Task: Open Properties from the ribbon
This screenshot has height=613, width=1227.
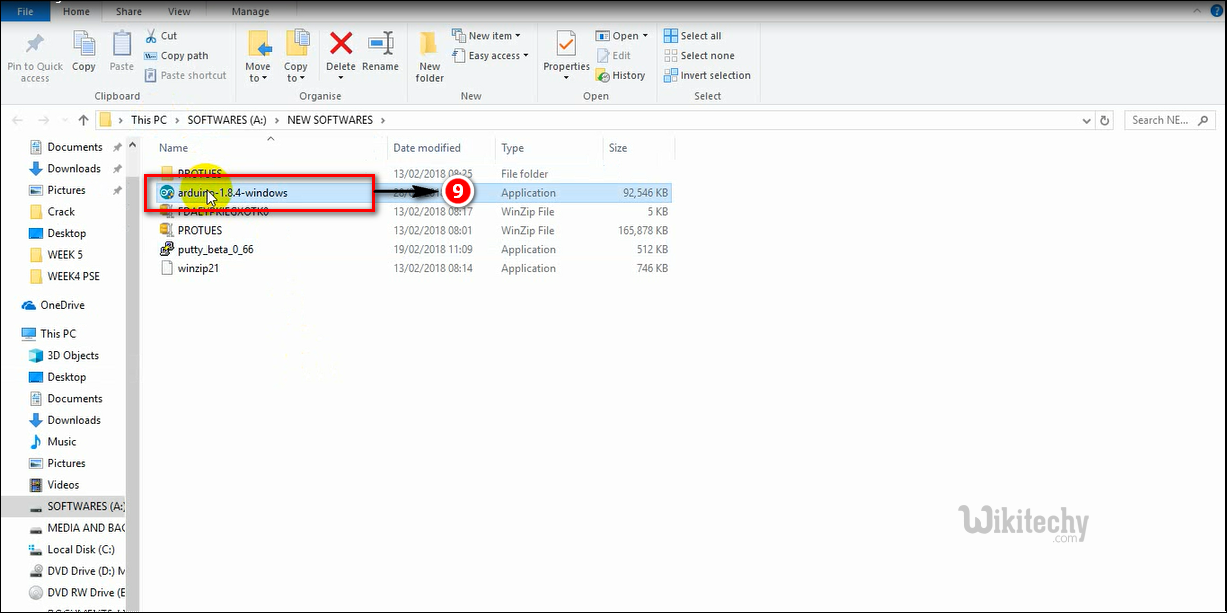Action: click(x=566, y=46)
